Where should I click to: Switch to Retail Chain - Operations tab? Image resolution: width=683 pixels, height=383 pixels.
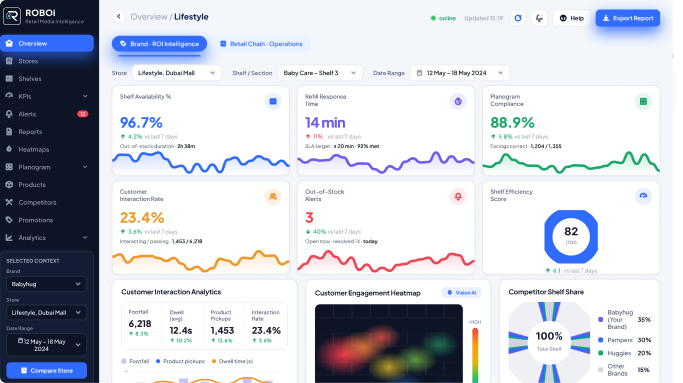[261, 44]
